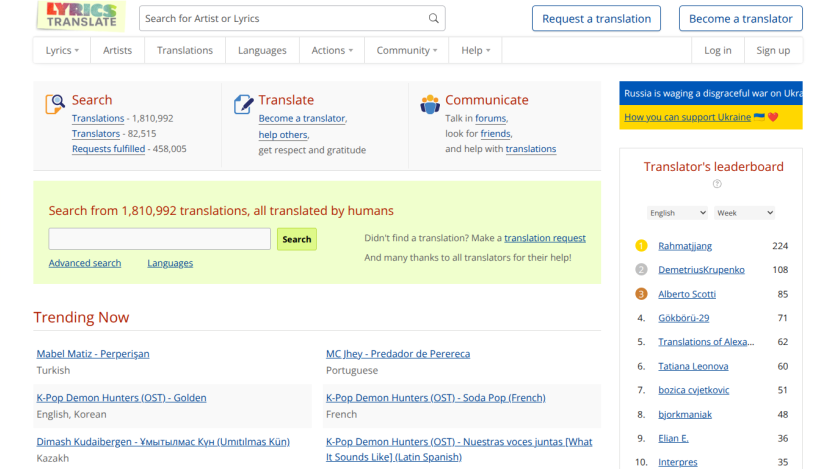Viewport: 835px width, 469px height.
Task: Open Mabel Matiz - Perperişan
Action: click(93, 353)
